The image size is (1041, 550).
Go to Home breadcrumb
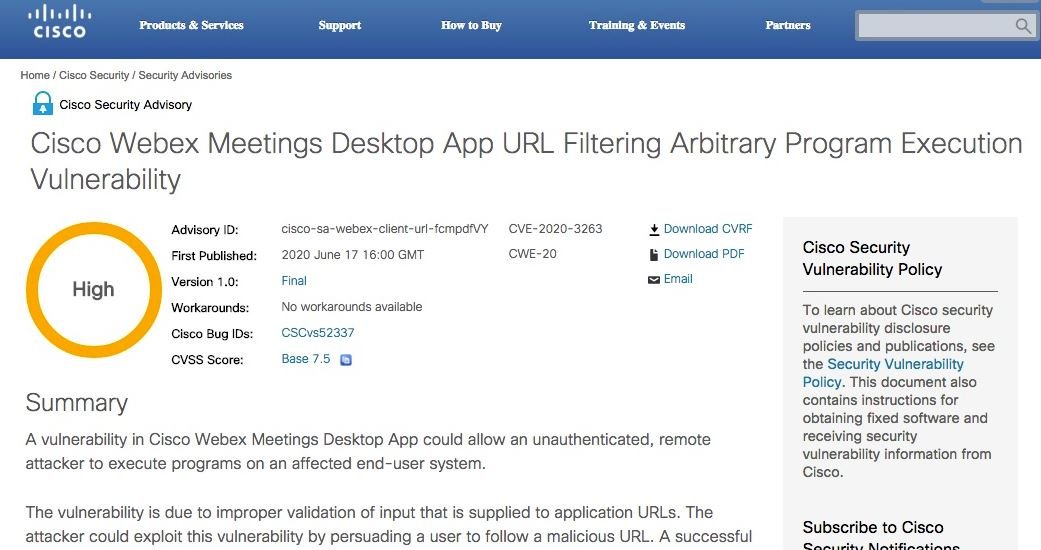pyautogui.click(x=35, y=75)
